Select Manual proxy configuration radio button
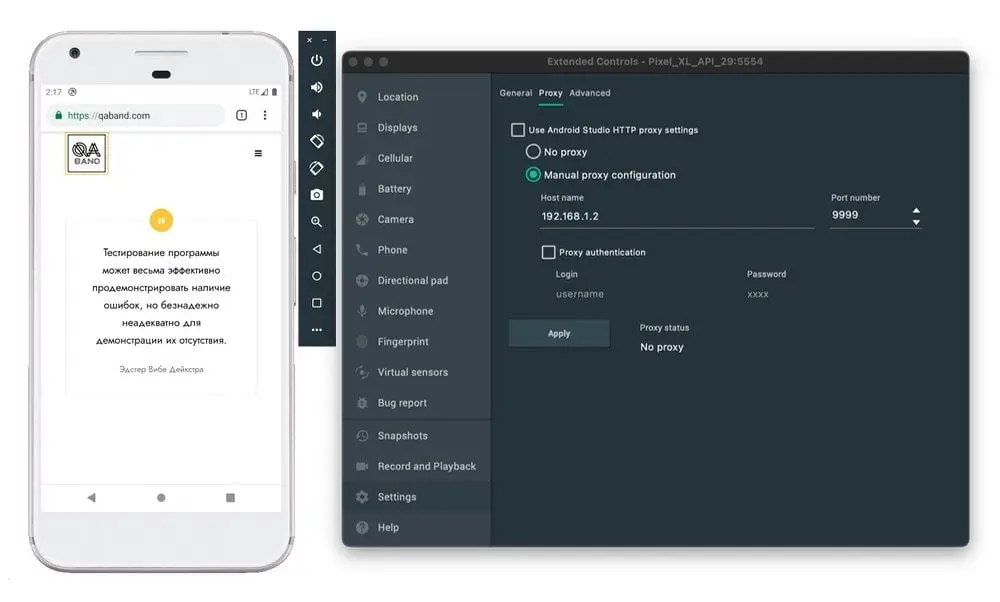The image size is (1000, 602). pyautogui.click(x=533, y=175)
